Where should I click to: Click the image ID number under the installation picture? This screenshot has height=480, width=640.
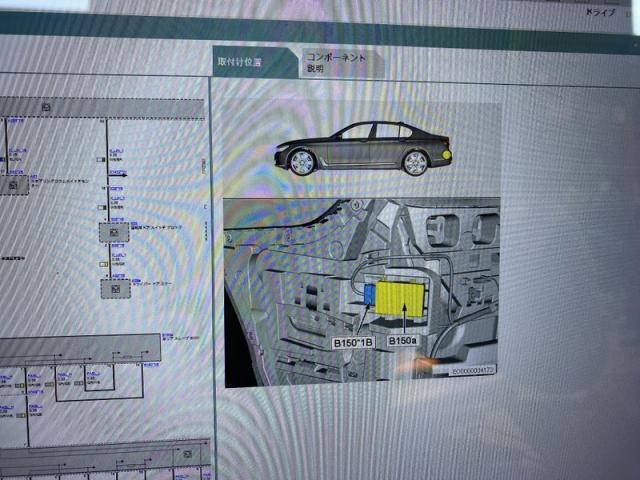pyautogui.click(x=473, y=372)
